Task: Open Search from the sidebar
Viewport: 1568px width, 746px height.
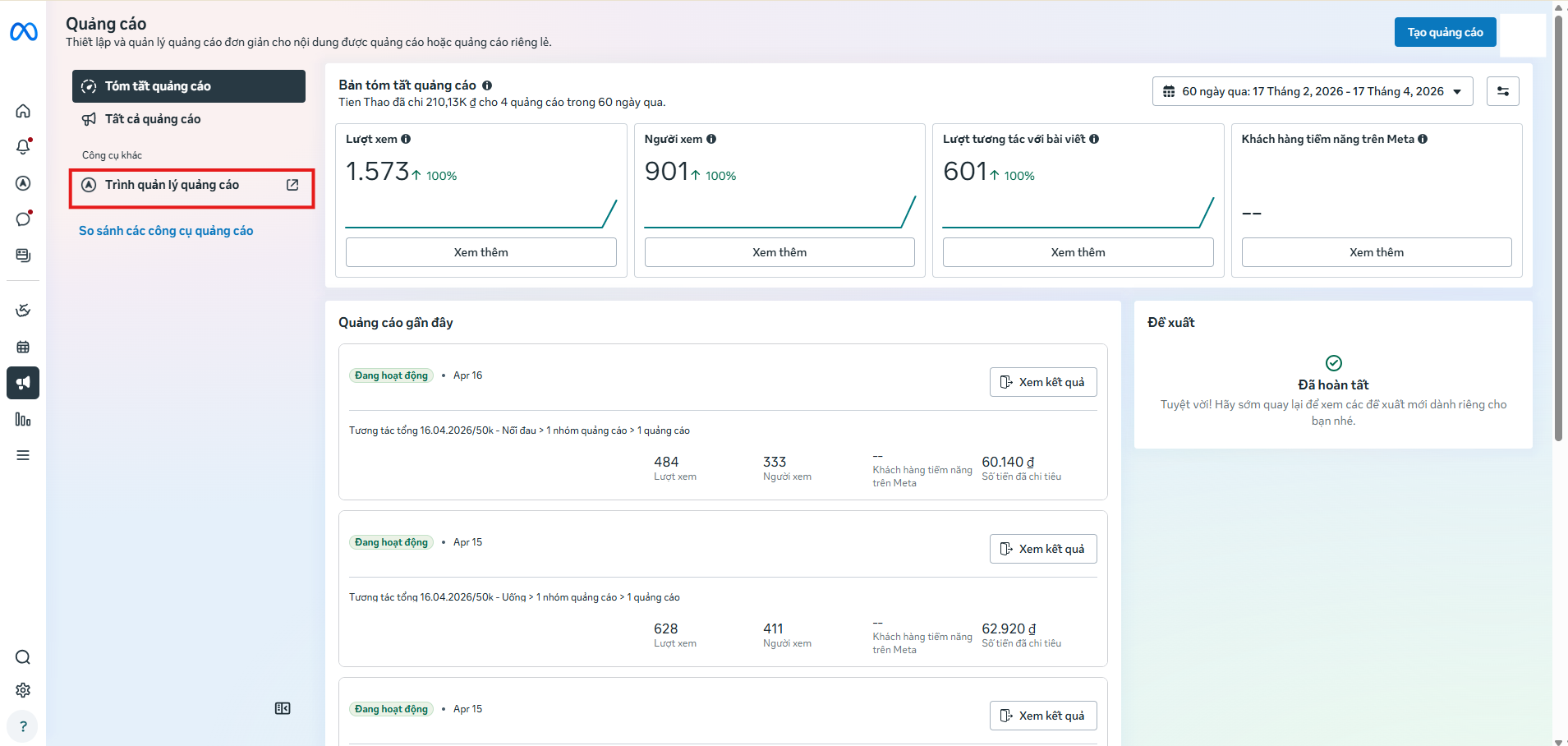Action: click(x=23, y=657)
